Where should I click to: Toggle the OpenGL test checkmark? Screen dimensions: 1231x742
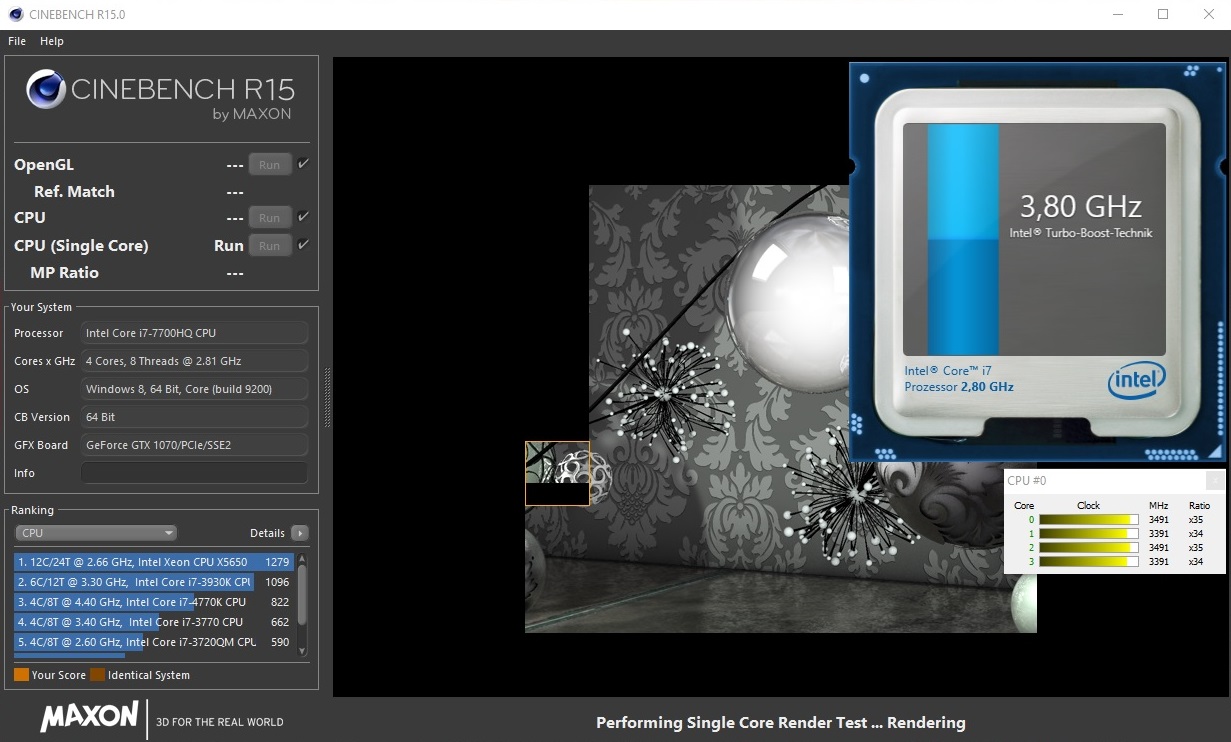[304, 164]
